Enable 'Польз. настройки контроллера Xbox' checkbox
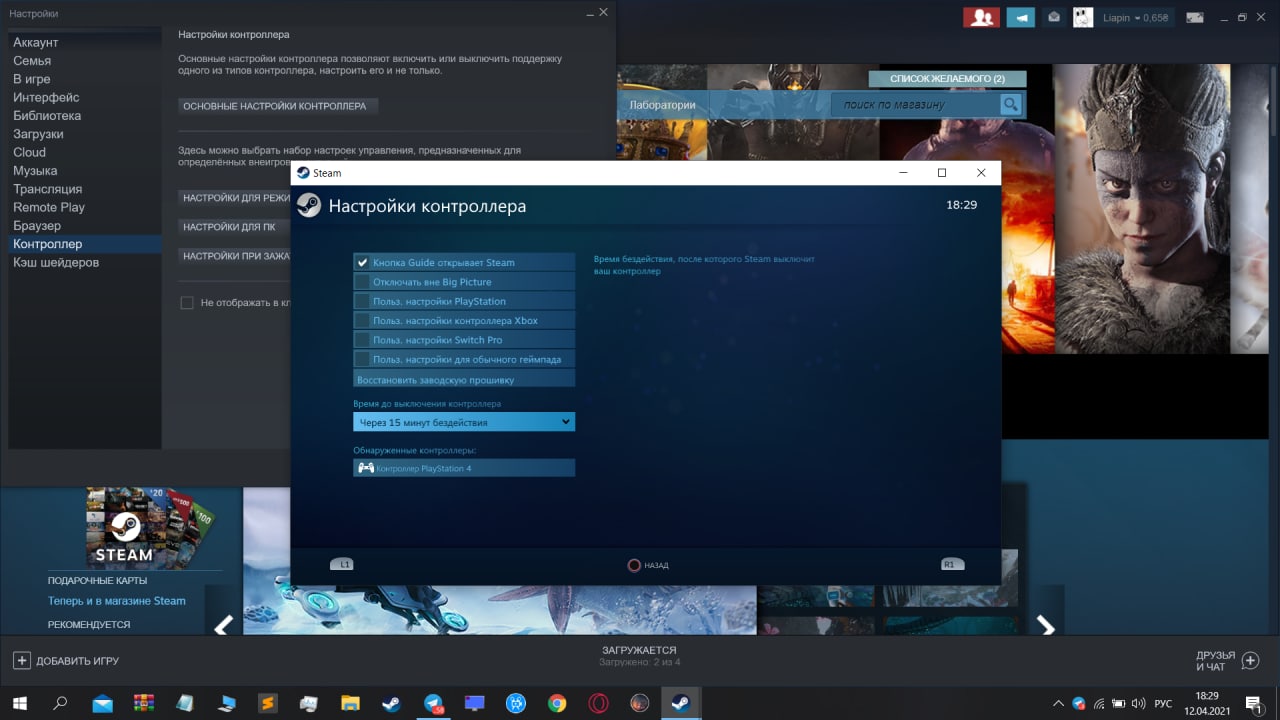1280x720 pixels. coord(362,321)
